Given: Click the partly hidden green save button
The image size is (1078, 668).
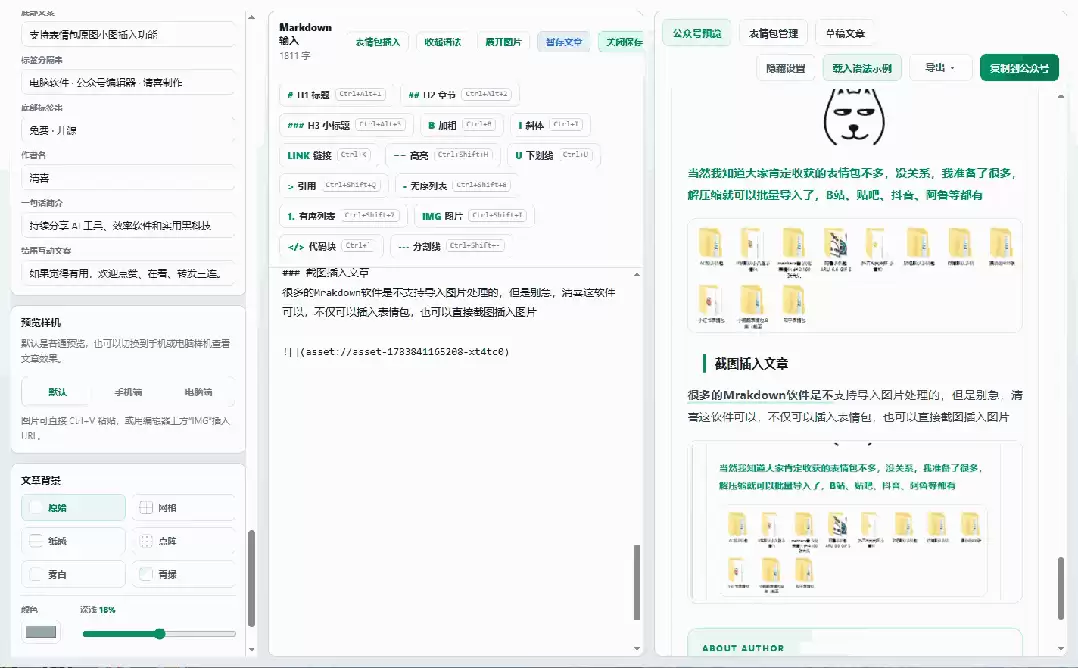Looking at the screenshot, I should pyautogui.click(x=622, y=42).
